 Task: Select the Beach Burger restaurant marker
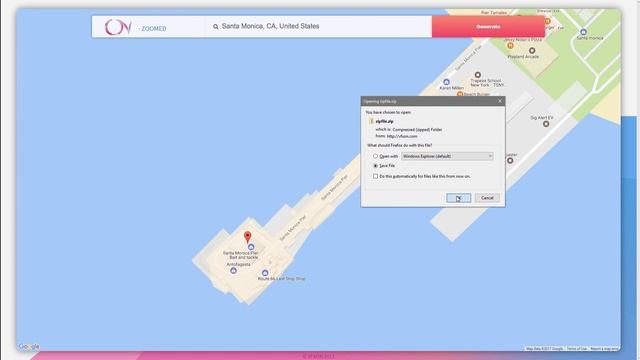[x=460, y=94]
